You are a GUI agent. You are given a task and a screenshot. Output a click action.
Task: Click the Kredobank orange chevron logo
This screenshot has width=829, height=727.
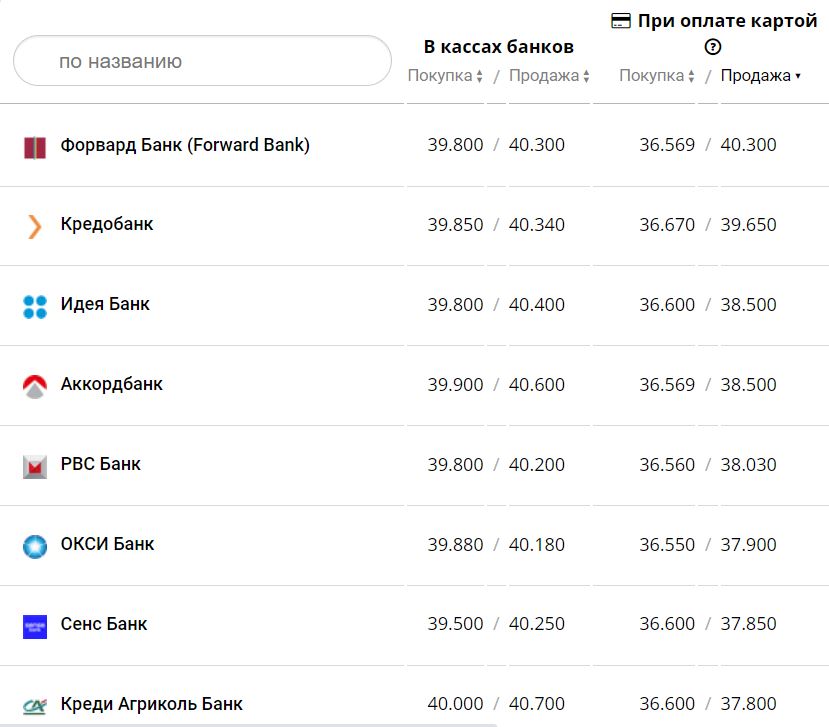tap(35, 226)
